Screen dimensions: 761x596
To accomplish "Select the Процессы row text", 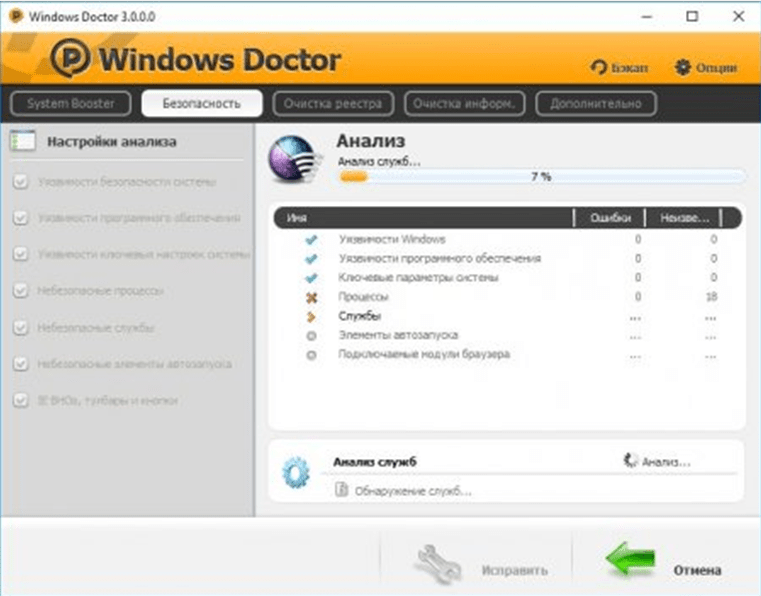I will [x=364, y=297].
